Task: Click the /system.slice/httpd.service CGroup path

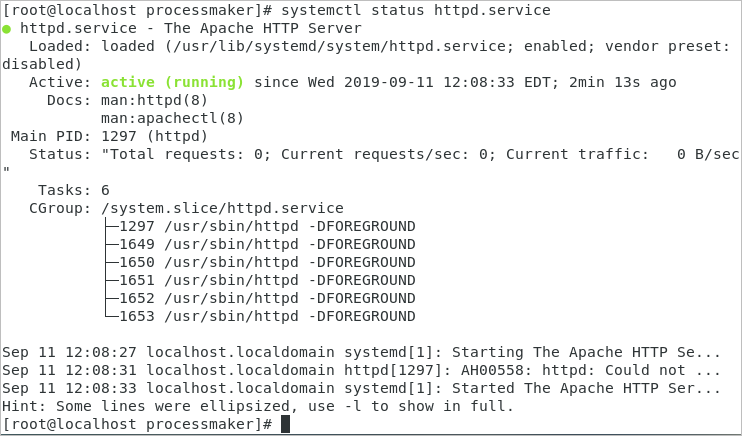Action: tap(222, 208)
